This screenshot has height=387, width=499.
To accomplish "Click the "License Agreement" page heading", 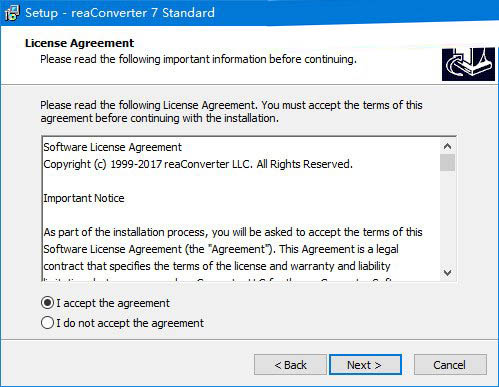I will 79,43.
